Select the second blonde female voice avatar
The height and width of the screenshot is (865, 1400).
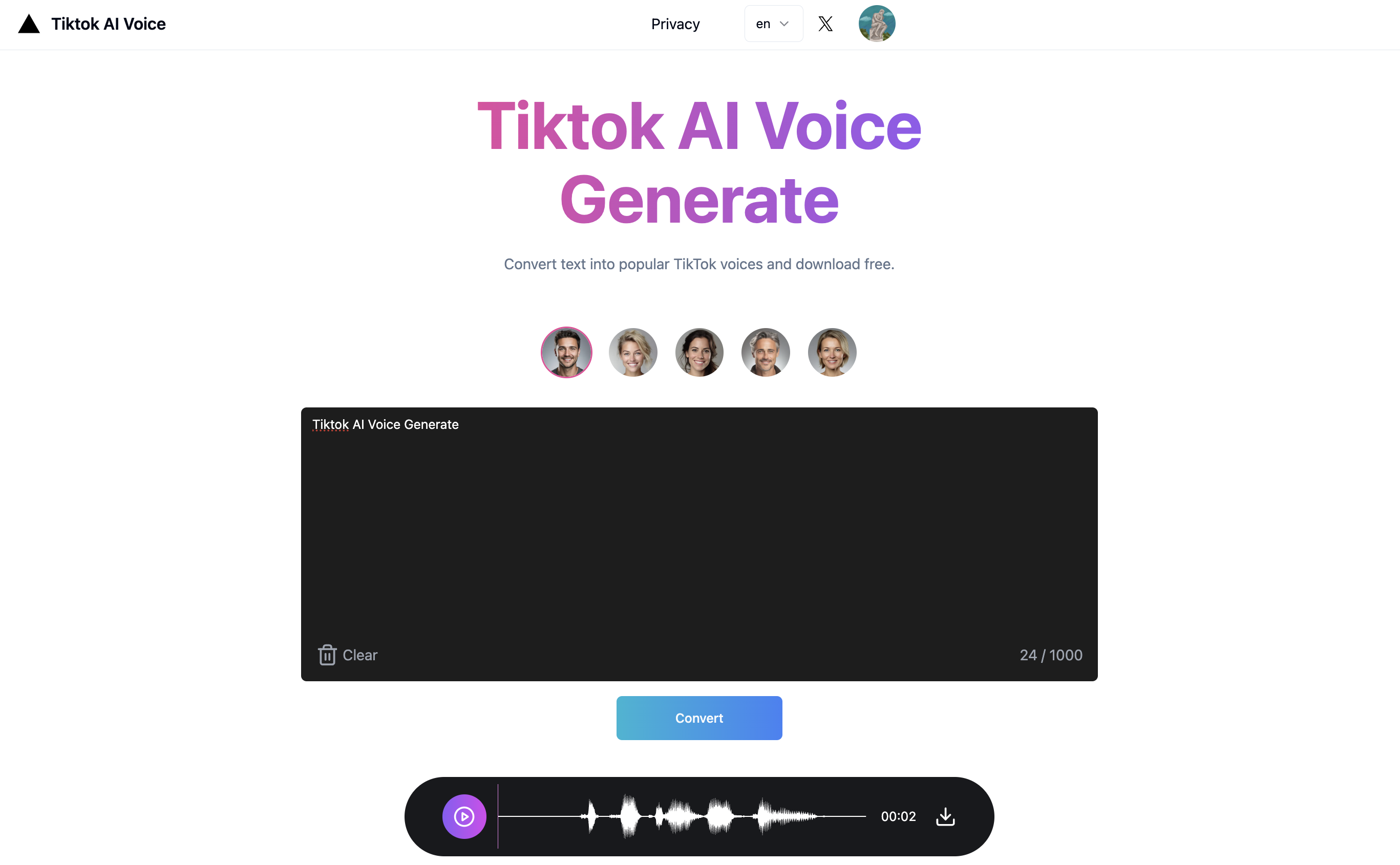pyautogui.click(x=831, y=352)
